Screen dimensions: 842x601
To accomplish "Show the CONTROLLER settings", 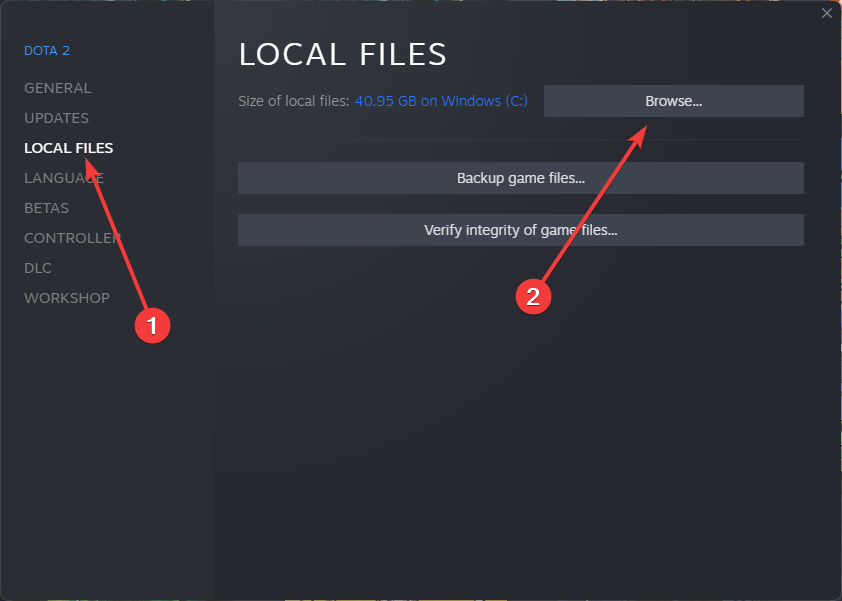I will point(72,238).
